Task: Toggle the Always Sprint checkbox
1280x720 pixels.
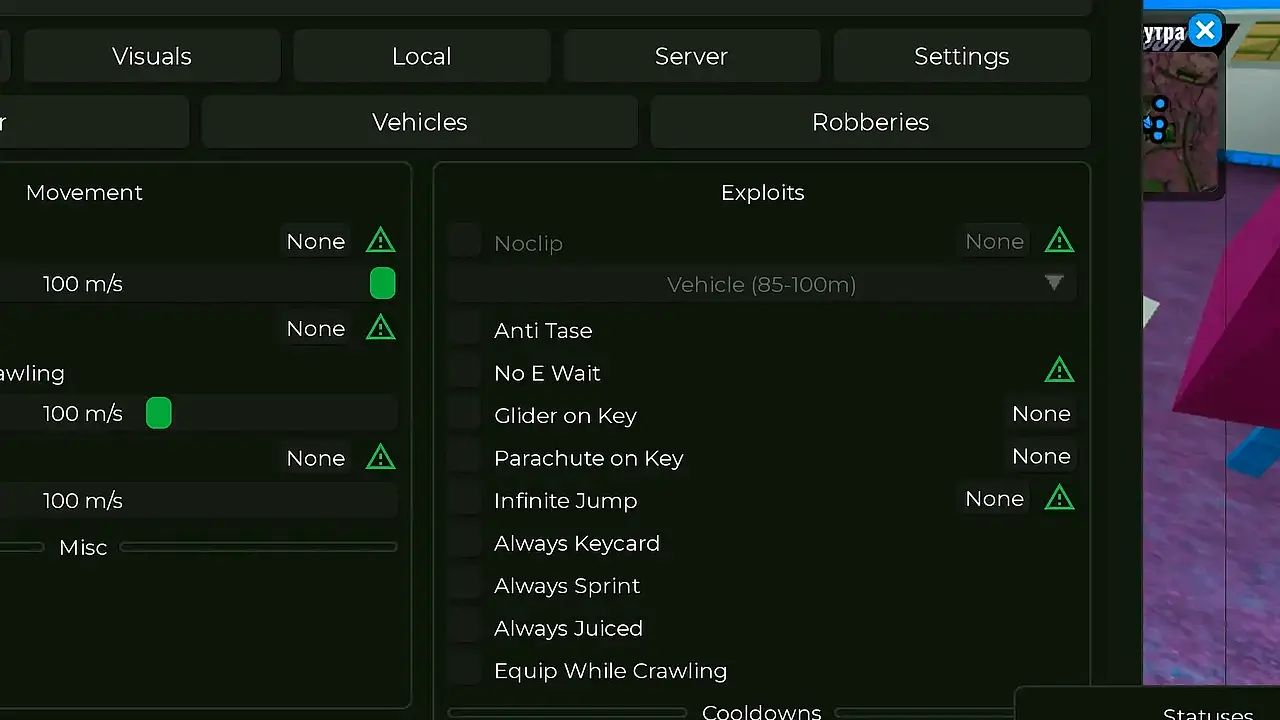Action: point(465,586)
